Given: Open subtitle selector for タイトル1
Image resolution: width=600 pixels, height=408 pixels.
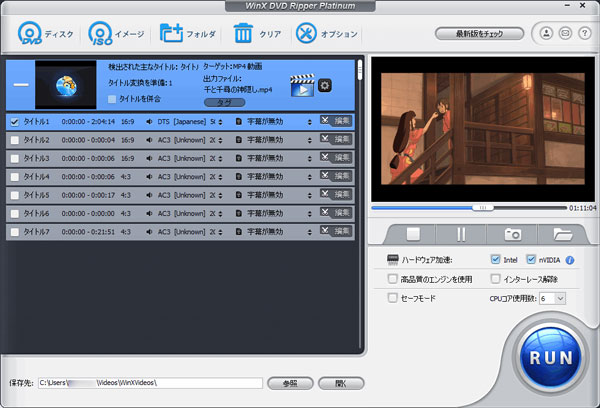Looking at the screenshot, I should 309,122.
